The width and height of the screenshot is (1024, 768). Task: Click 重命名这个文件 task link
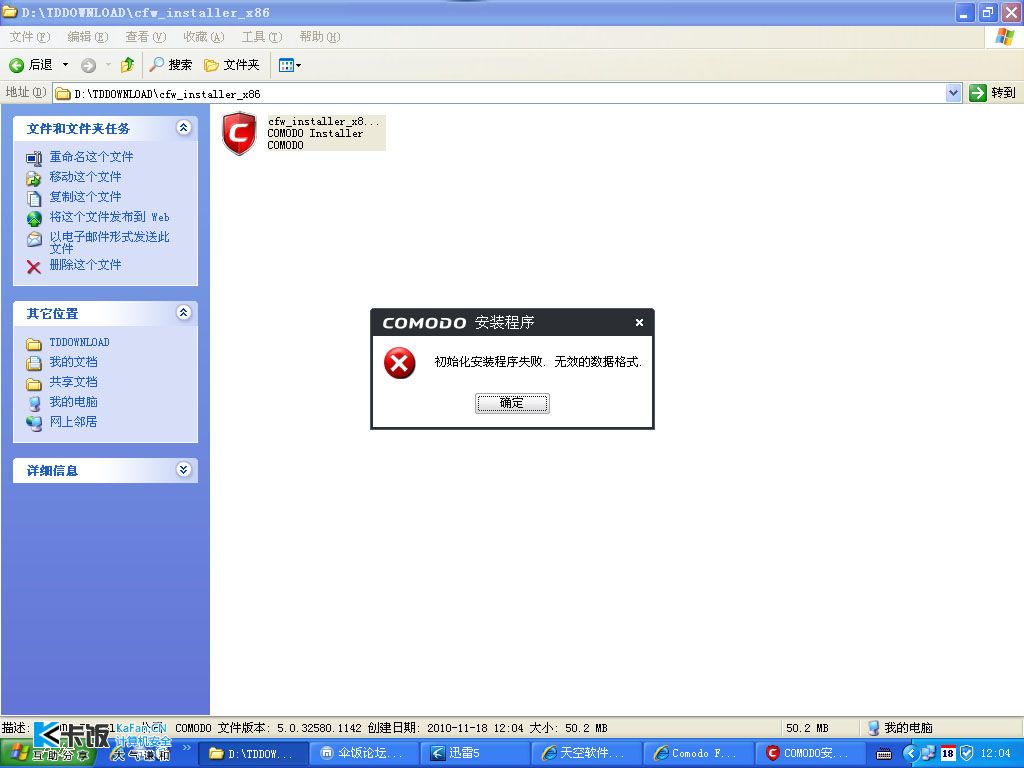[x=91, y=157]
